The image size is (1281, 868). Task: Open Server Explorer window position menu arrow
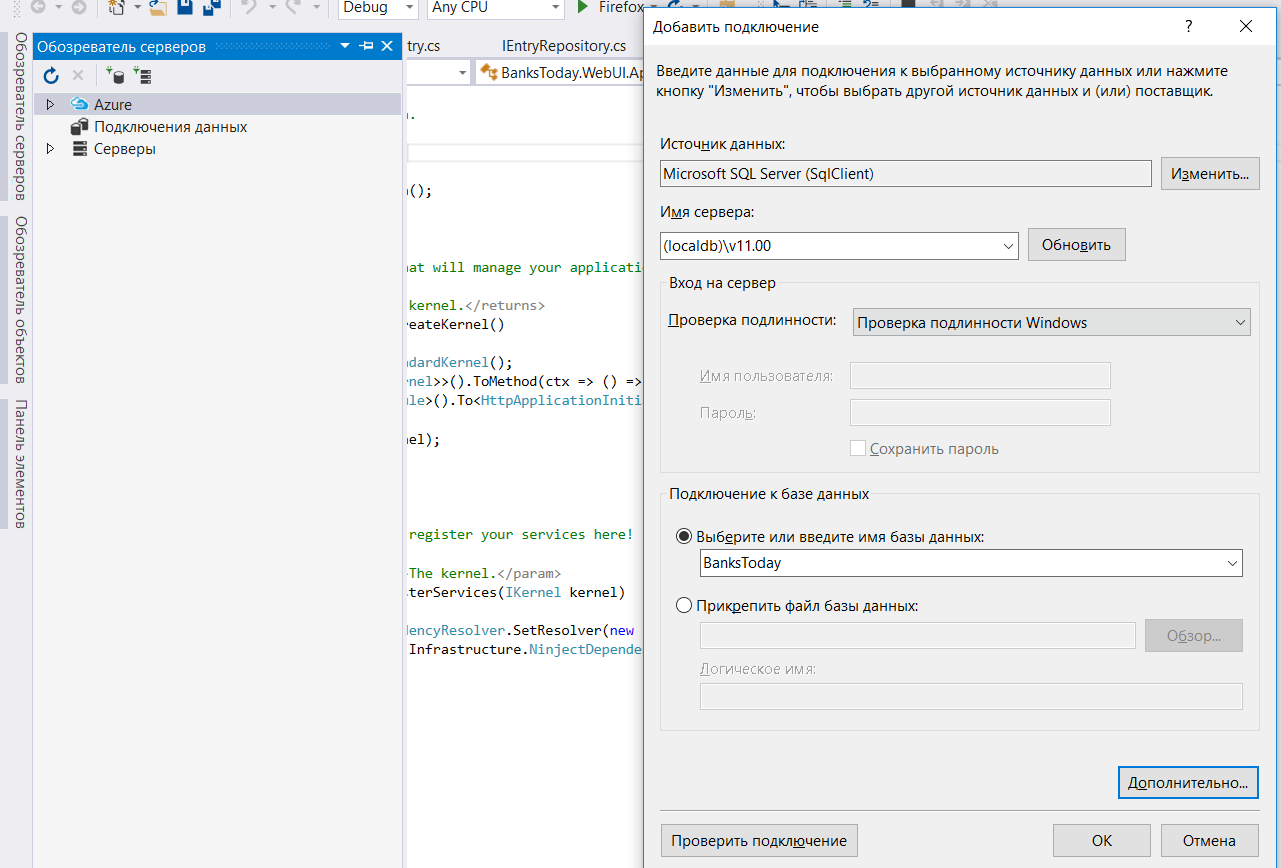point(345,46)
